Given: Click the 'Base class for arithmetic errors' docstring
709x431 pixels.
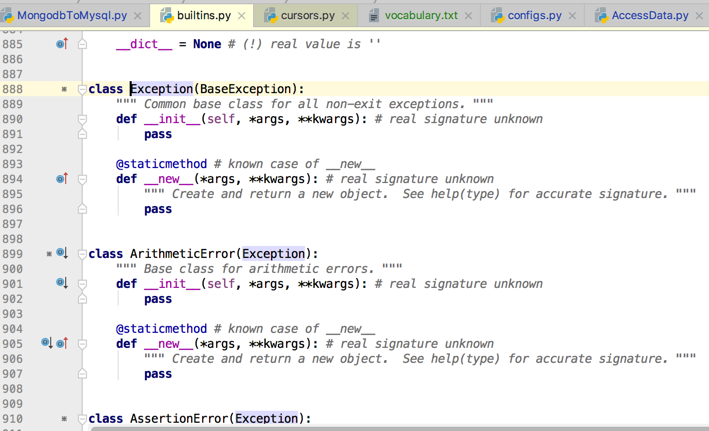Looking at the screenshot, I should (259, 269).
